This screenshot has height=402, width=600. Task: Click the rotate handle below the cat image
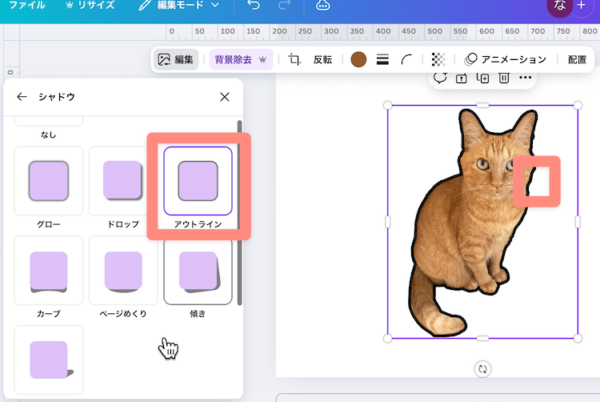pos(483,369)
